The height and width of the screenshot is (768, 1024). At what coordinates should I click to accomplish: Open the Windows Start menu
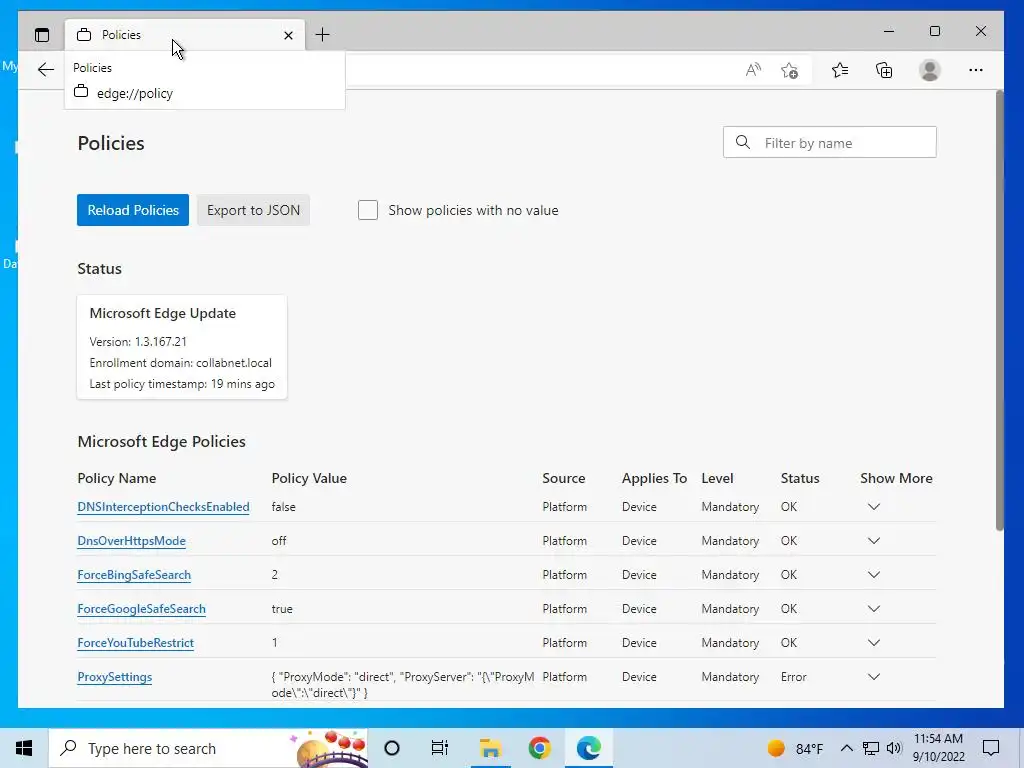coord(24,748)
